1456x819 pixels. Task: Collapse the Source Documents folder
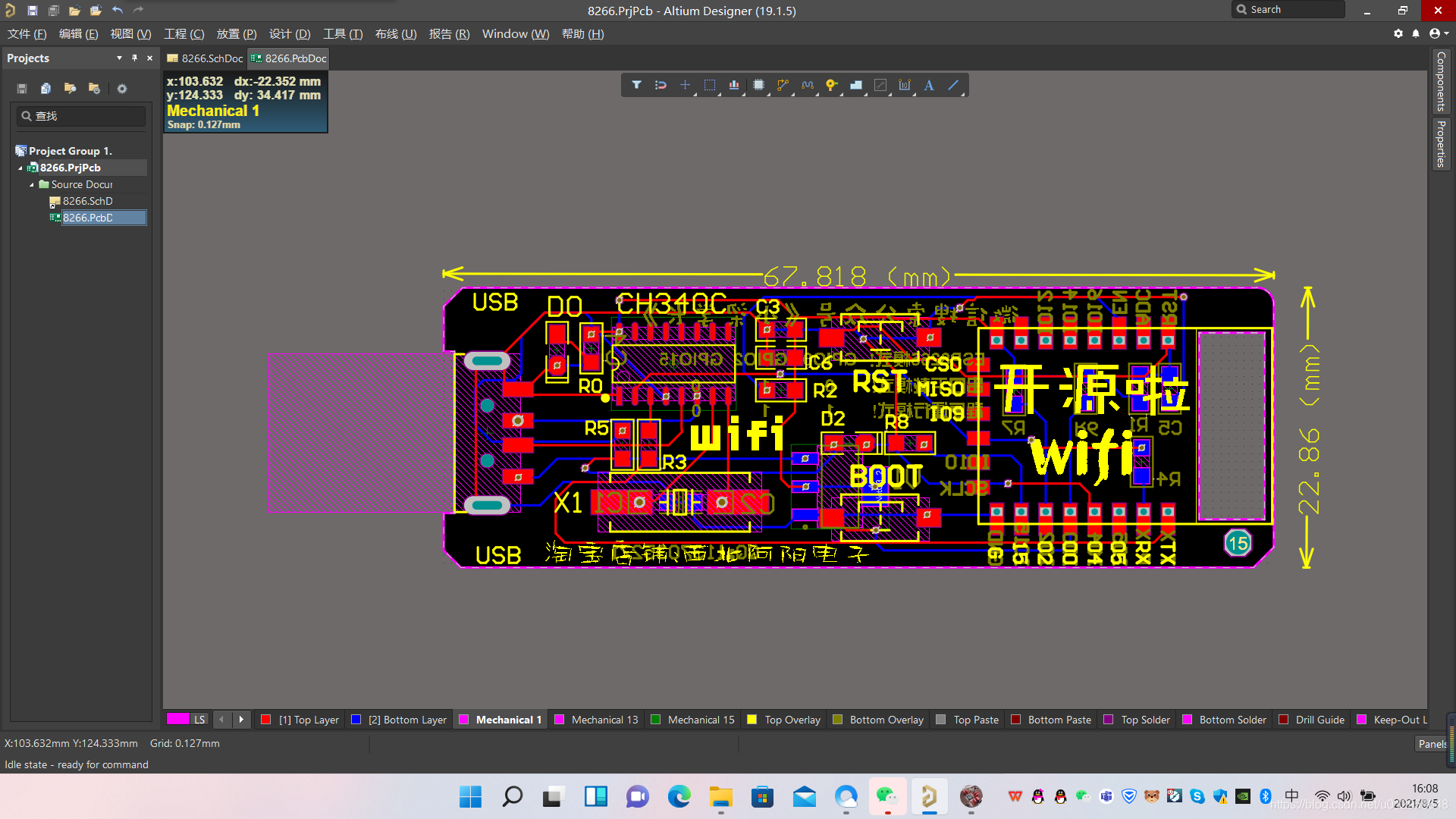pos(32,184)
